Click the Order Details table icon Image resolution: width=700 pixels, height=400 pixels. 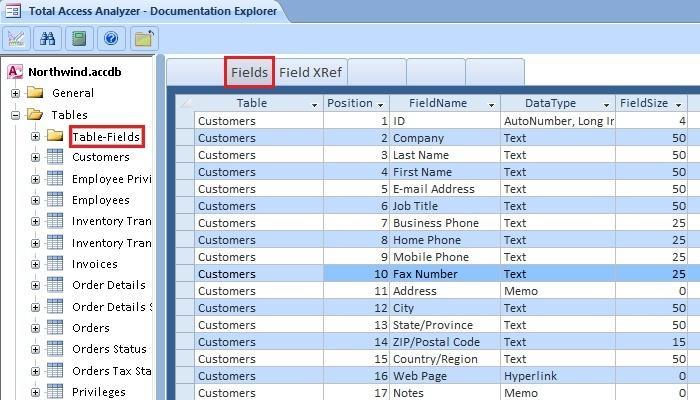coord(55,284)
